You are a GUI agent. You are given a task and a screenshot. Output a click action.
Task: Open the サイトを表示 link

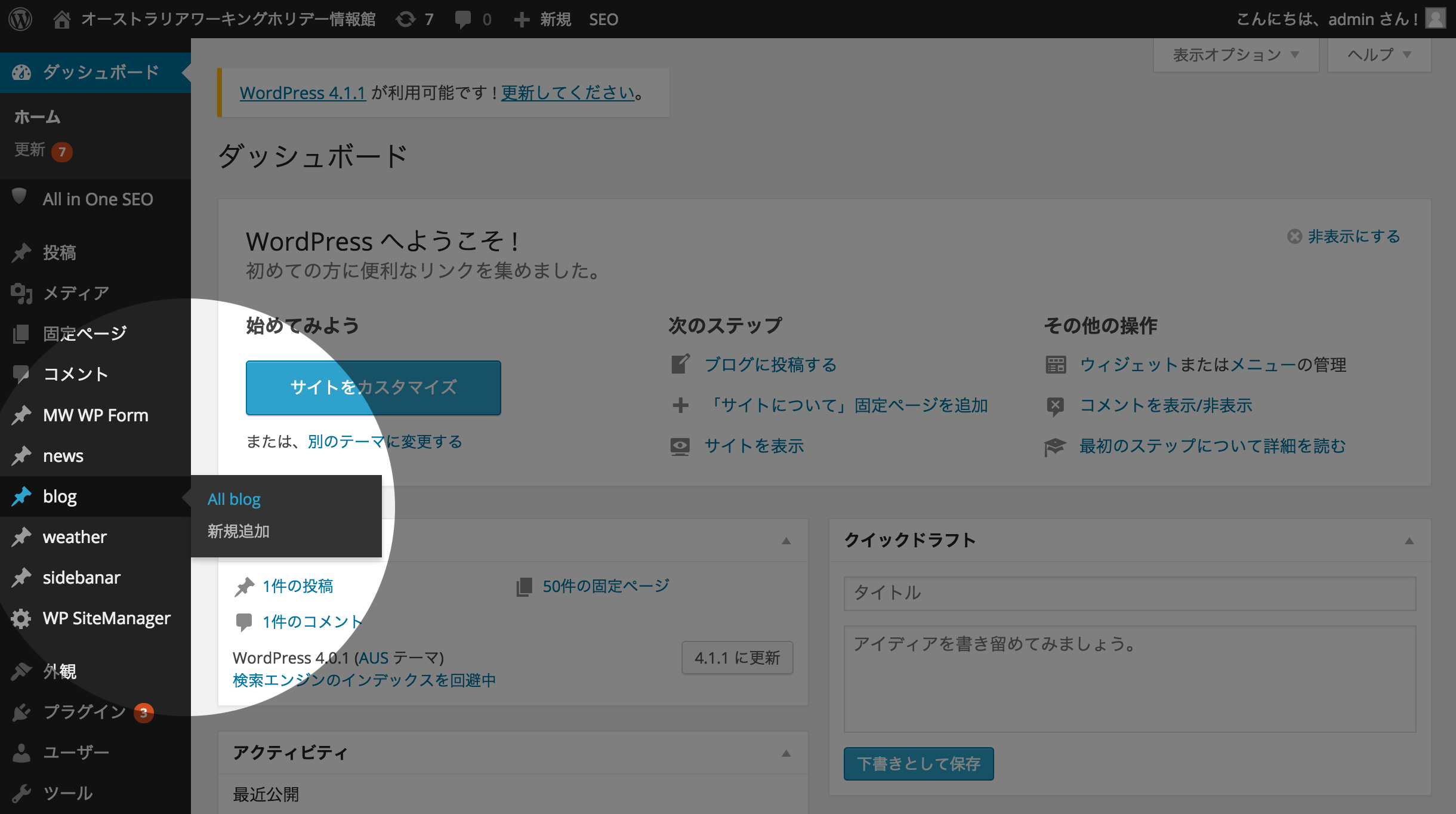pyautogui.click(x=754, y=446)
